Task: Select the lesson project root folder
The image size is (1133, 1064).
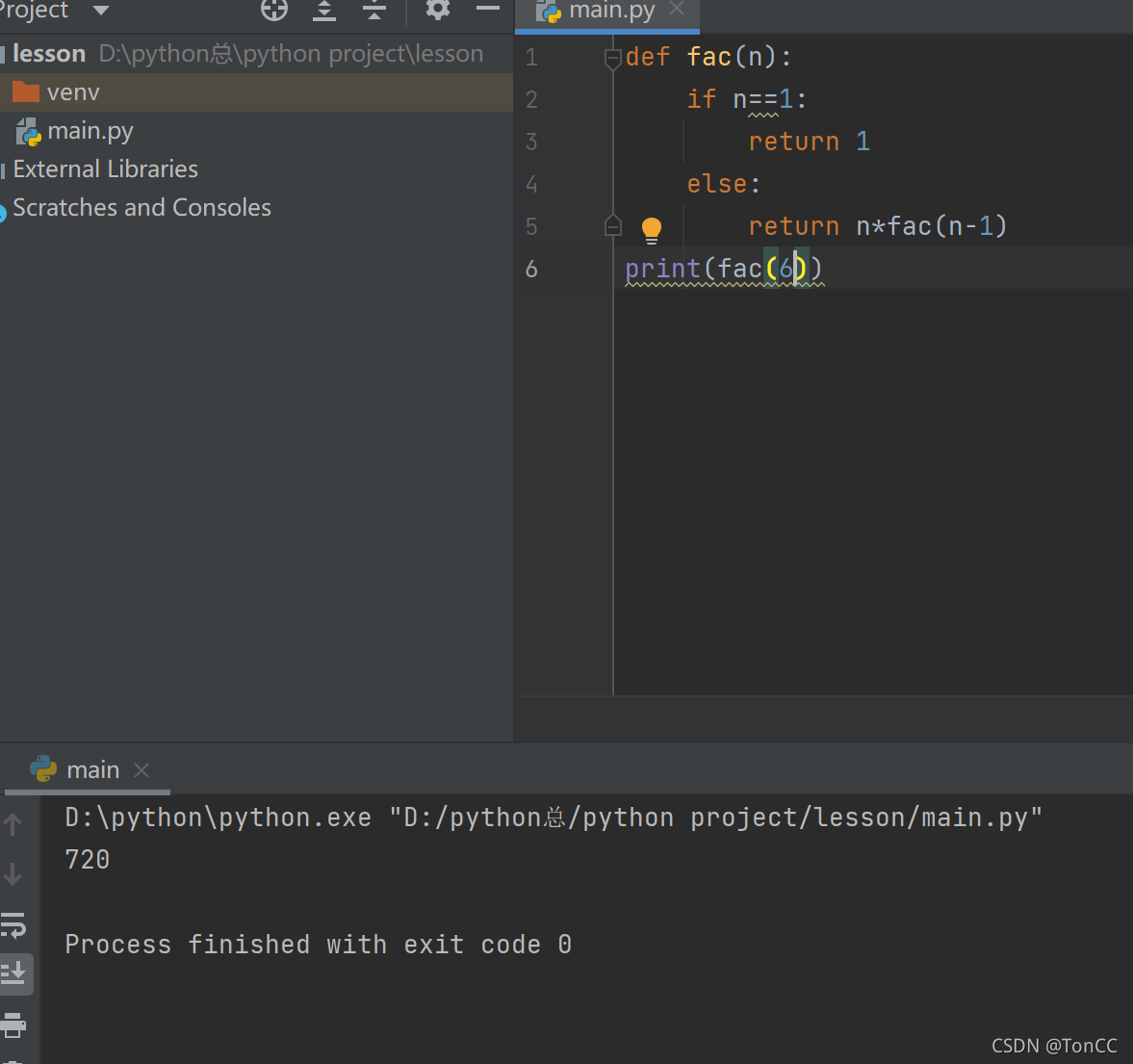Action: tap(256, 54)
